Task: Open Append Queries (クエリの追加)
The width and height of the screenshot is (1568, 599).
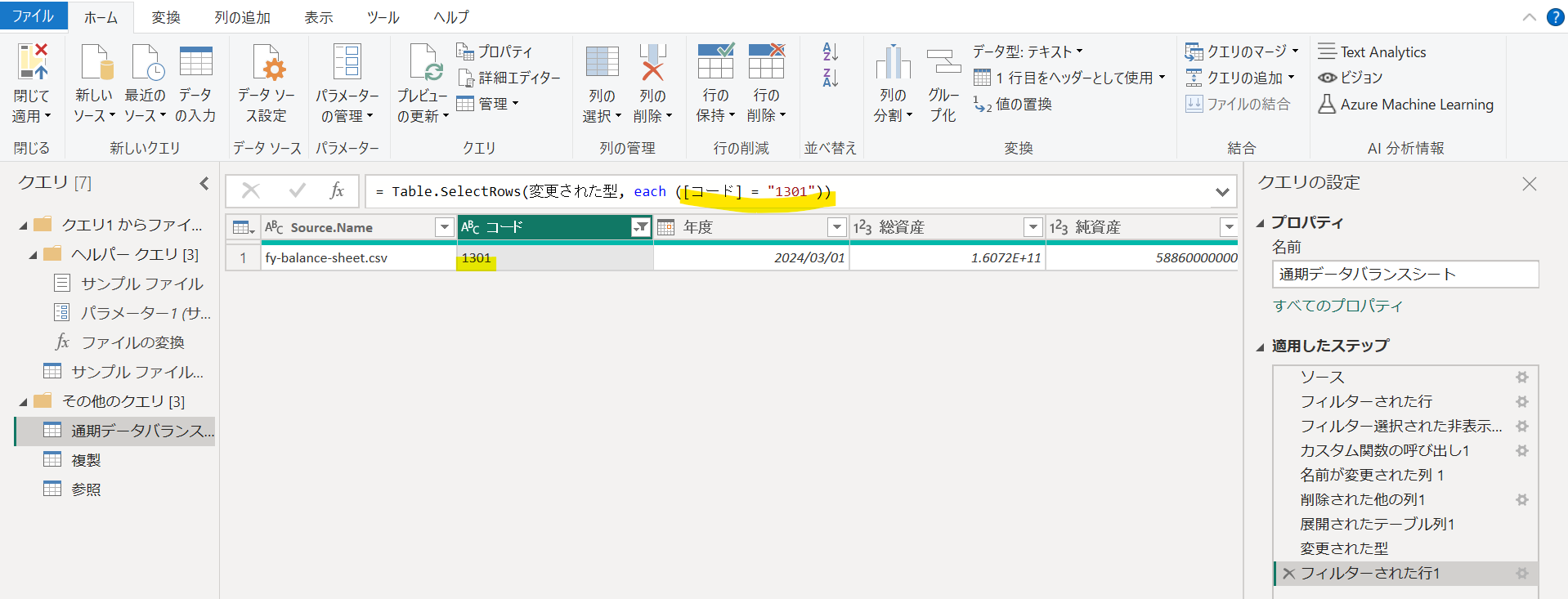Action: click(1240, 78)
